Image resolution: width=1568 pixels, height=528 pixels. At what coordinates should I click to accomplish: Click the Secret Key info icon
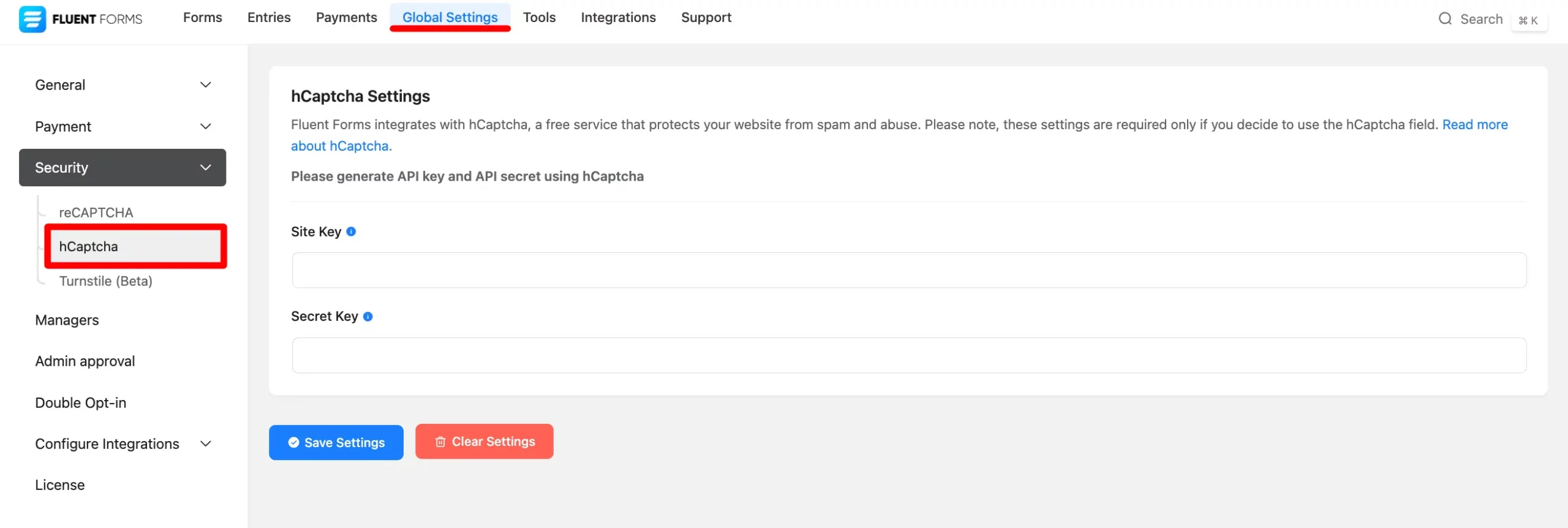[367, 317]
